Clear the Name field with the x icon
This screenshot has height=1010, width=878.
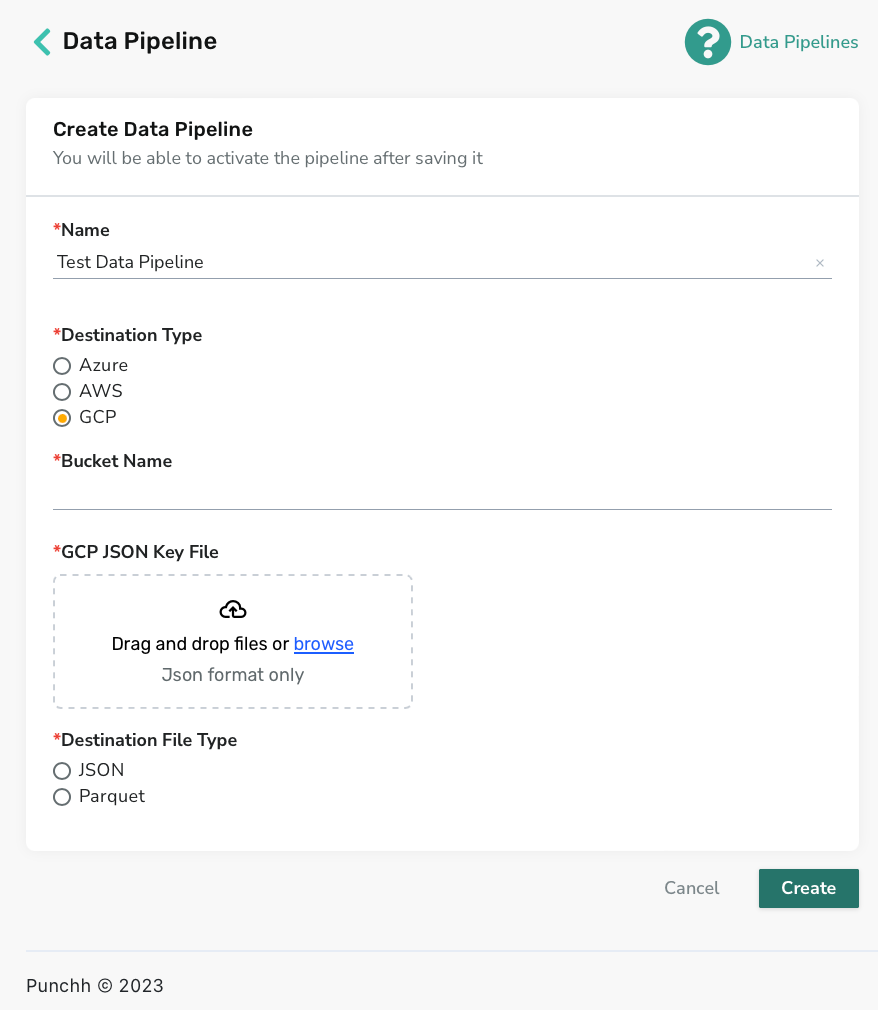[819, 263]
